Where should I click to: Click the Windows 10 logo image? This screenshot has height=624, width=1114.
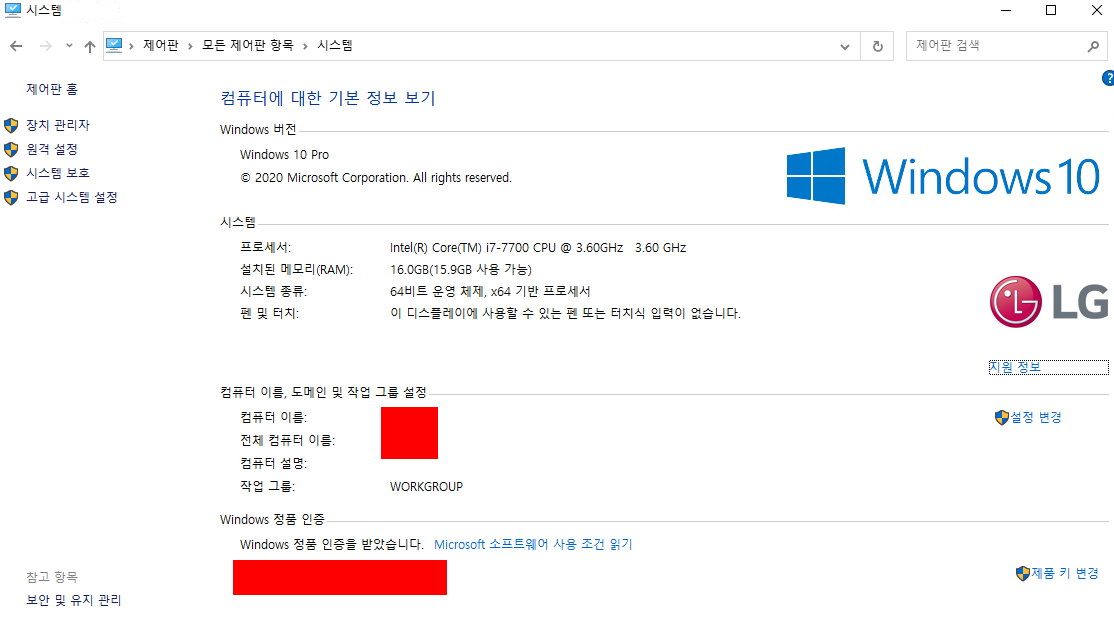tap(943, 176)
